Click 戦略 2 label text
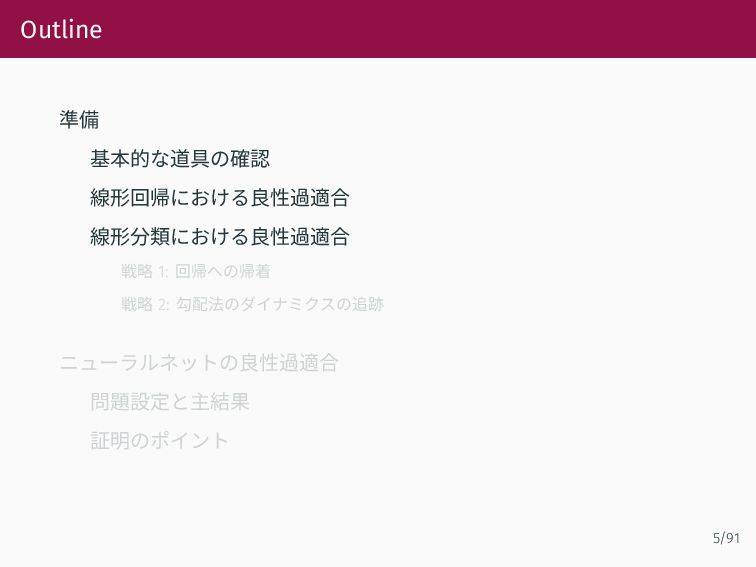The image size is (756, 567). [x=145, y=304]
